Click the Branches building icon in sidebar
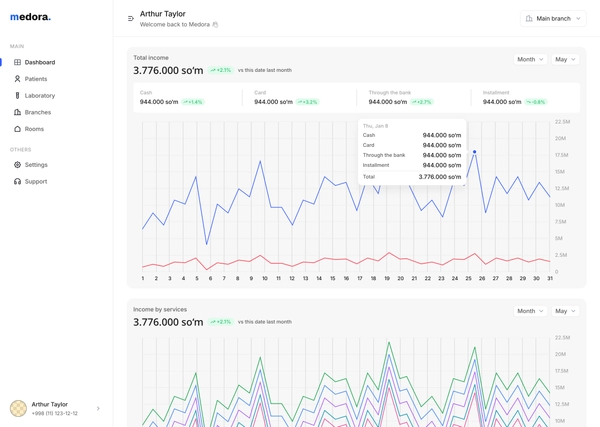The image size is (600, 427). (17, 112)
